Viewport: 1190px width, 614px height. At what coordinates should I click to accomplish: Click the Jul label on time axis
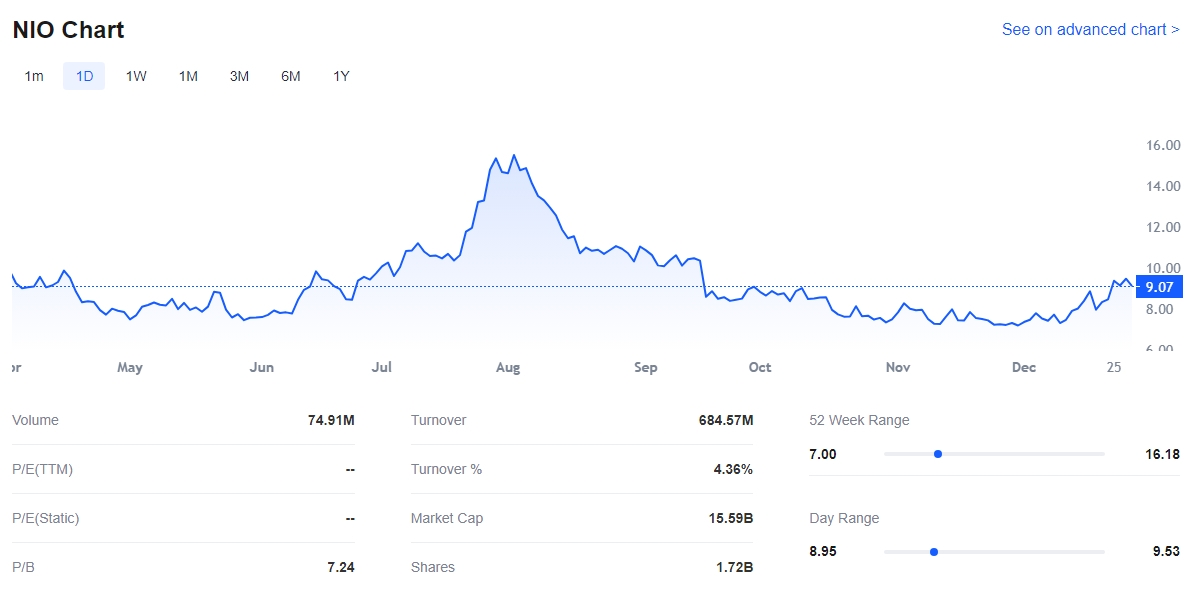[381, 367]
